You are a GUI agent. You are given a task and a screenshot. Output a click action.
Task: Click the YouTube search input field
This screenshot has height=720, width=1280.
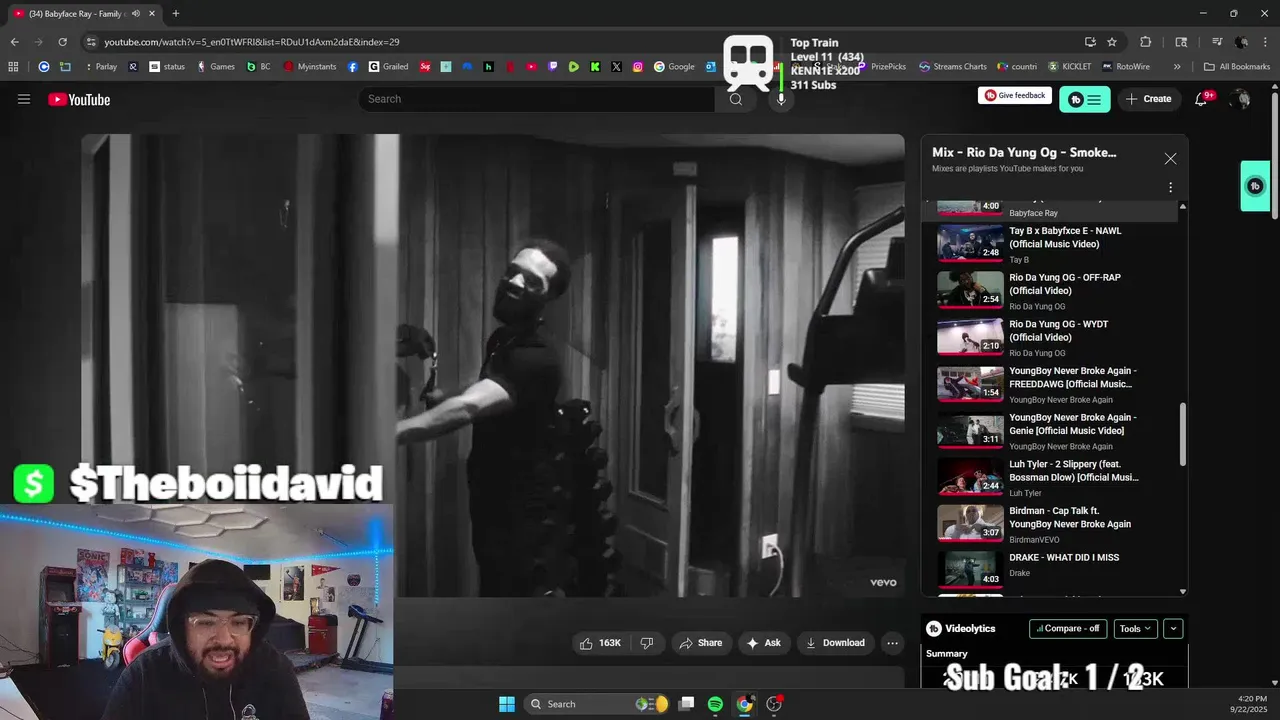point(537,99)
